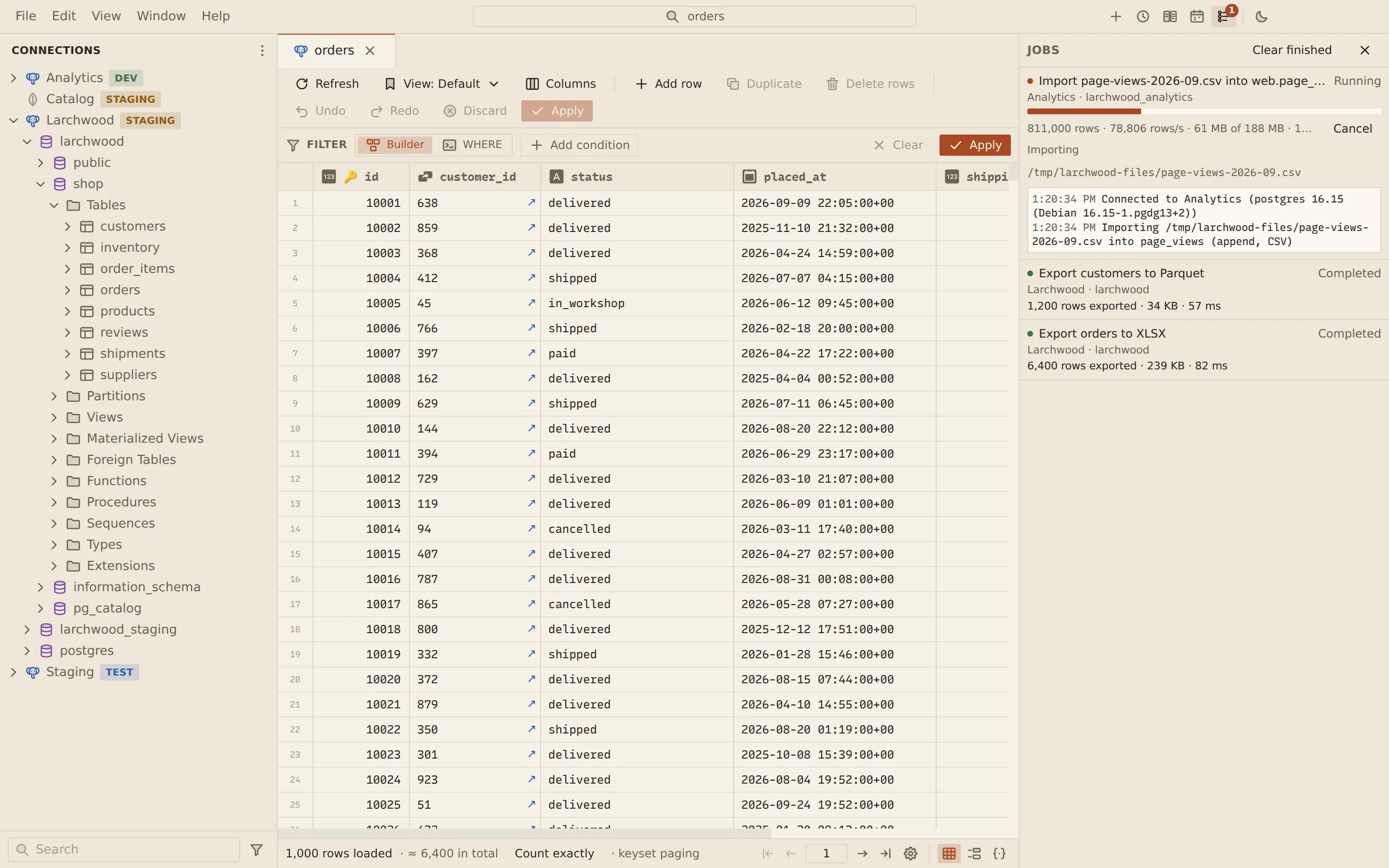Click the sidebar filter funnel icon
This screenshot has height=868, width=1389.
[257, 849]
